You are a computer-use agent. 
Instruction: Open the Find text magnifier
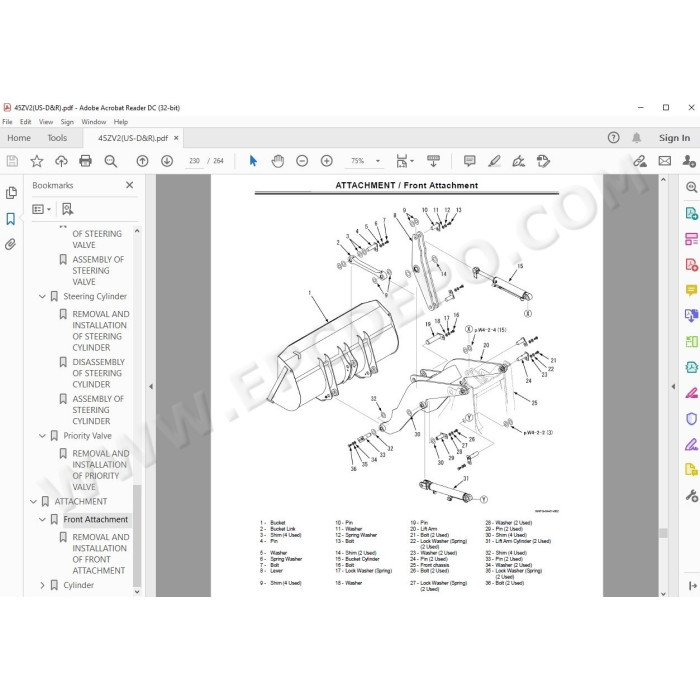(110, 161)
